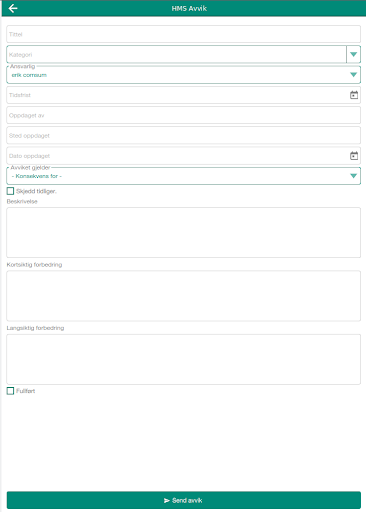Screen dimensions: 366x512
Task: Focus the Sted oppdaget field
Action: tap(183, 135)
